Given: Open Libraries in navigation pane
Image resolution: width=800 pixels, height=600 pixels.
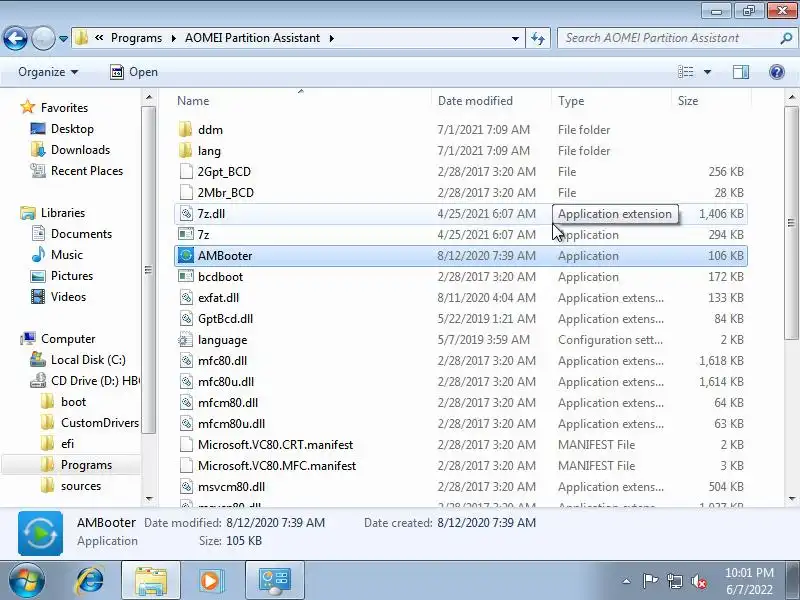Looking at the screenshot, I should (x=63, y=212).
